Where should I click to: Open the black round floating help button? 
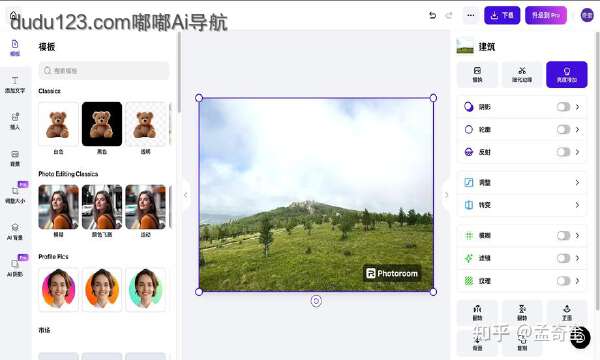click(x=580, y=337)
